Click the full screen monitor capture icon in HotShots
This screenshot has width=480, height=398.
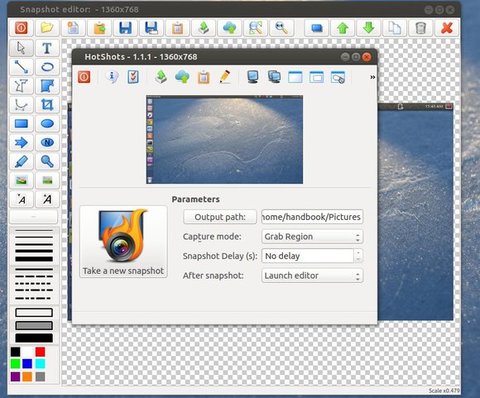253,77
